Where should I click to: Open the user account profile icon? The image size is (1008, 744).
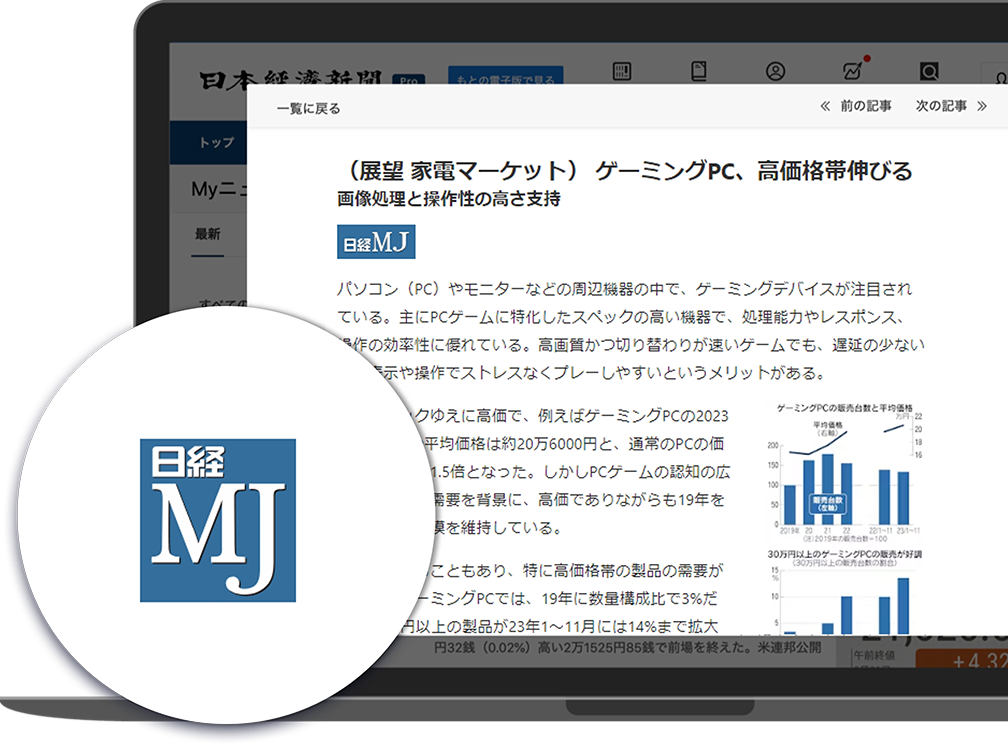click(x=775, y=72)
